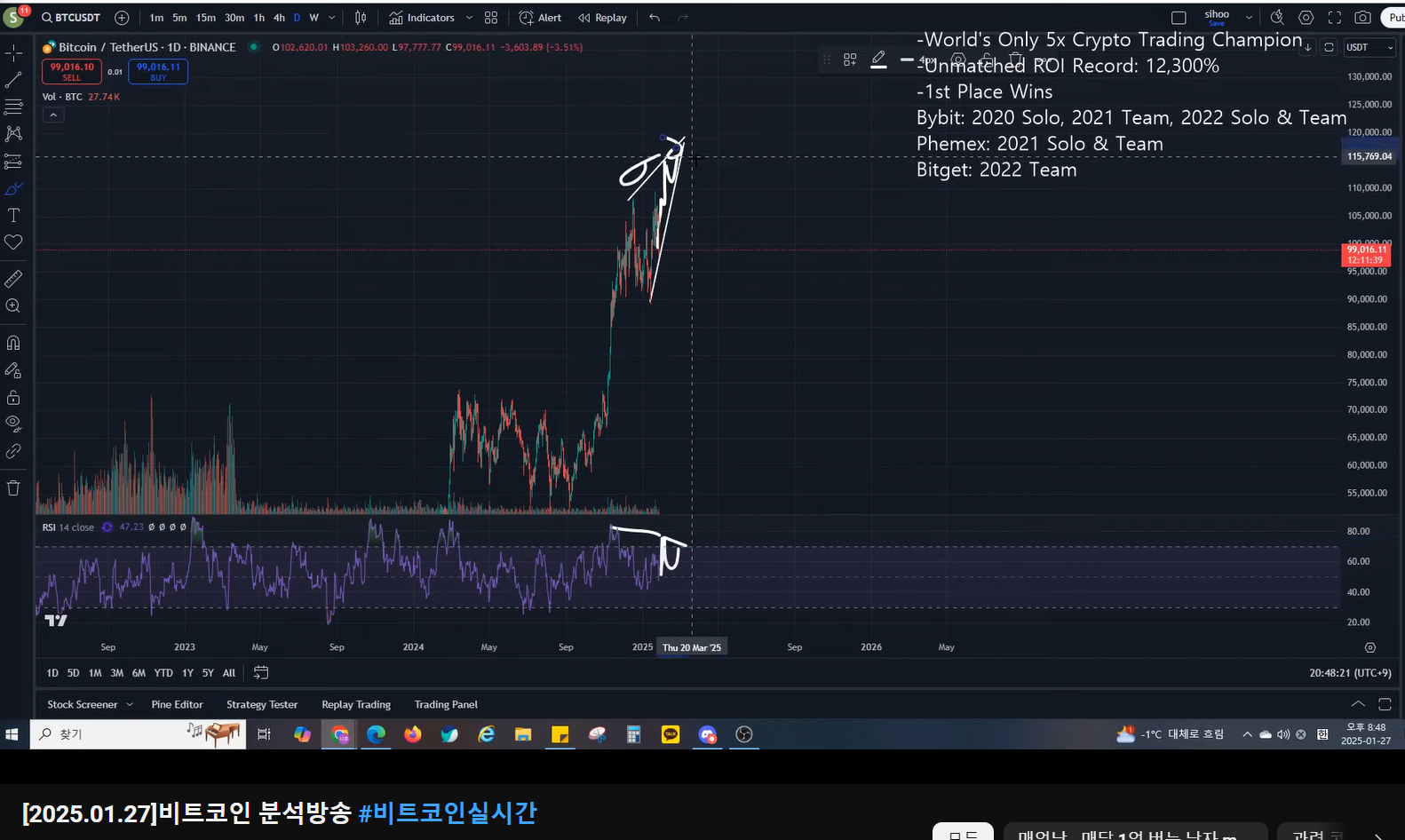The image size is (1405, 840).
Task: Open the candlestick chart type selector
Action: (x=361, y=18)
